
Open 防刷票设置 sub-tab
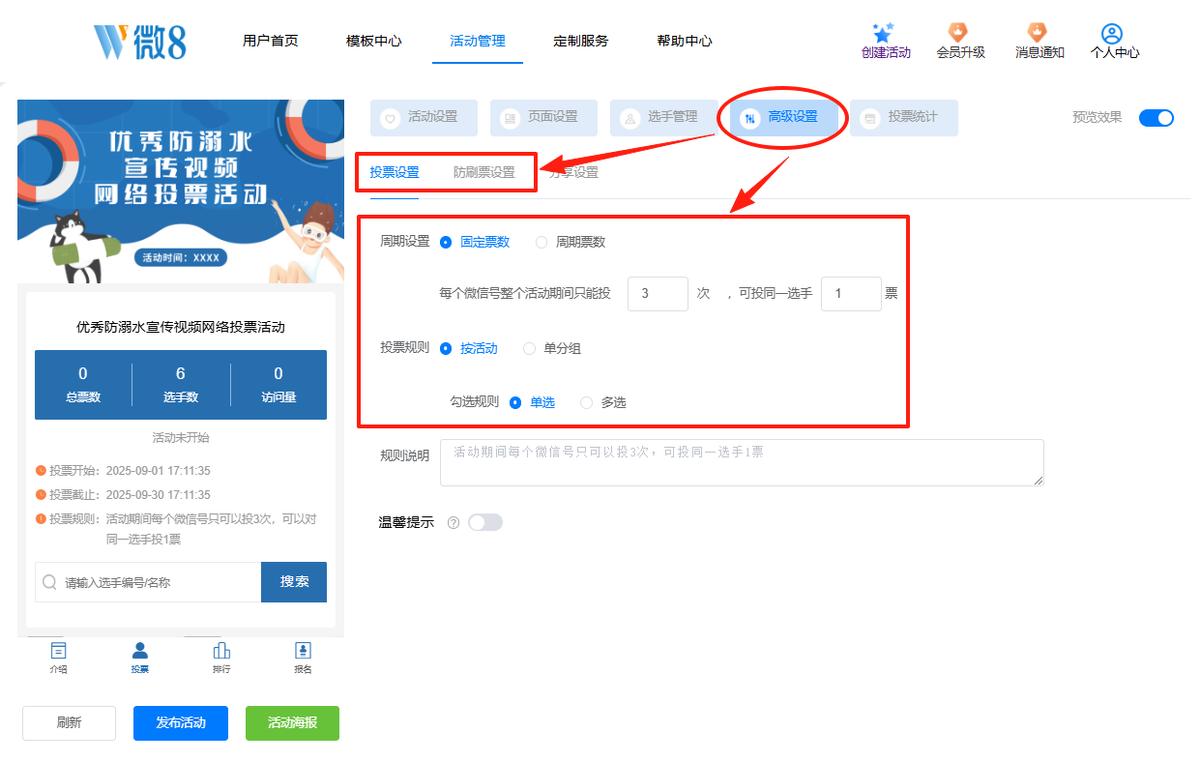click(484, 172)
